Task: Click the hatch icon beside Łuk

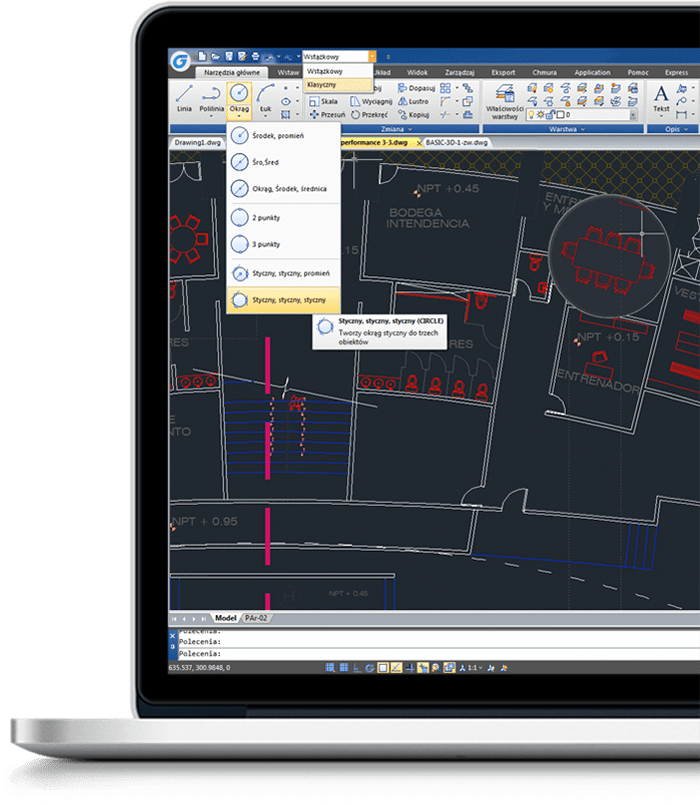Action: pyautogui.click(x=286, y=115)
